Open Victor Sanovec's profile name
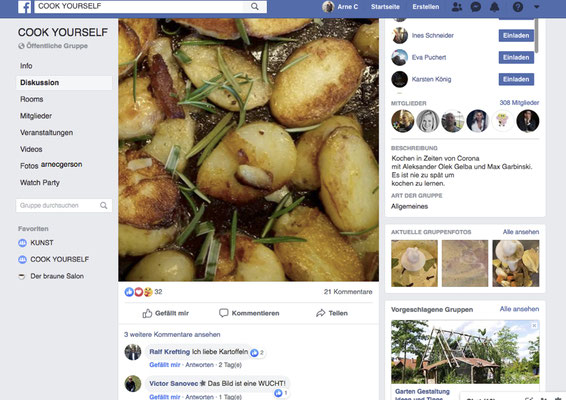 tap(174, 383)
